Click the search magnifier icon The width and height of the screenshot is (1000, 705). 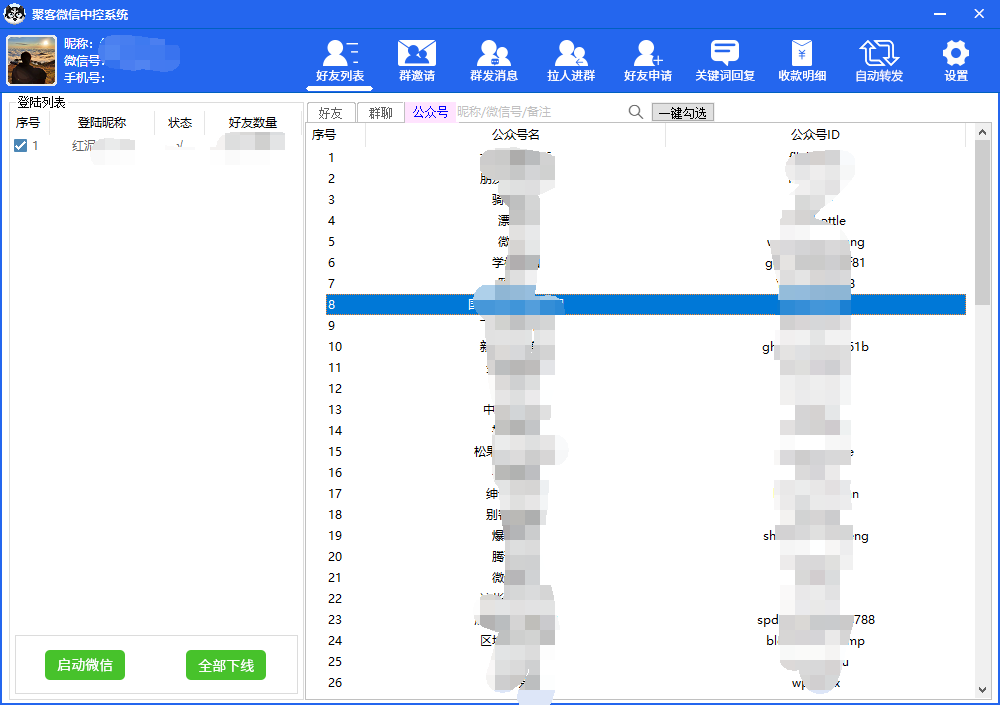[636, 112]
